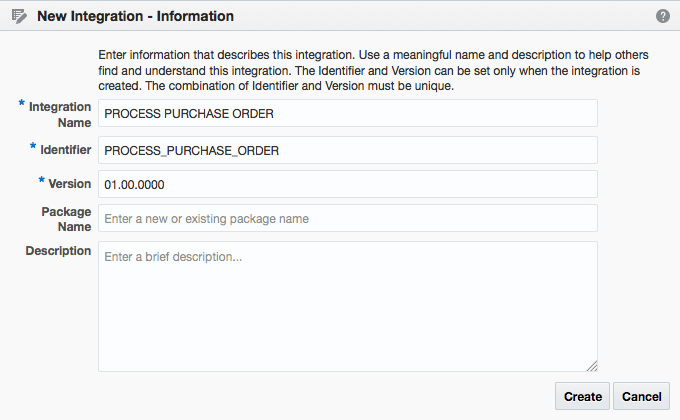The image size is (680, 420).
Task: Click the Integration Name label
Action: (x=60, y=115)
